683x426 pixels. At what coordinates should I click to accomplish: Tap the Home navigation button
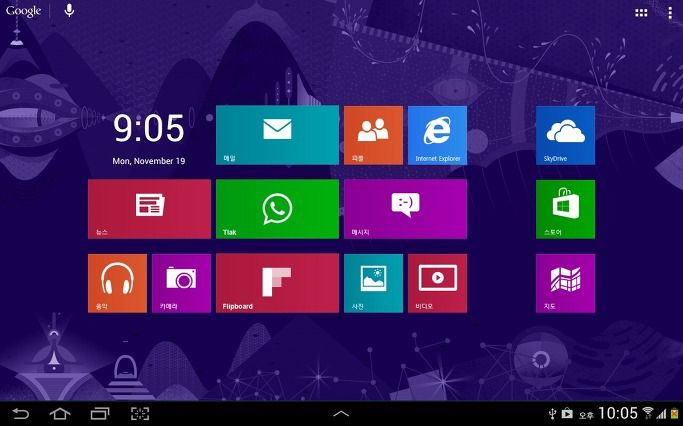(x=60, y=413)
